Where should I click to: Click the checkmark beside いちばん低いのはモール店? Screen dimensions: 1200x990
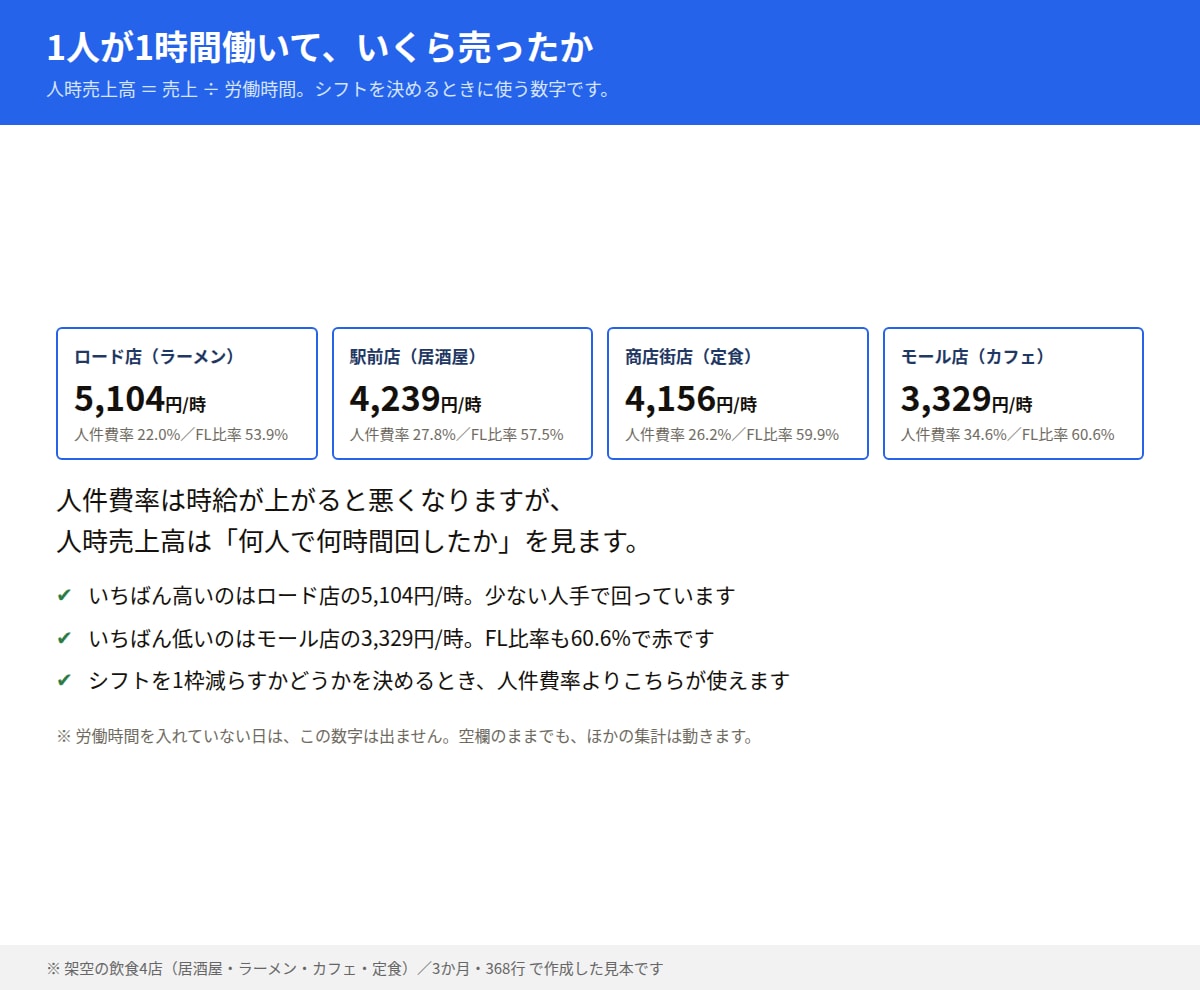(x=64, y=638)
